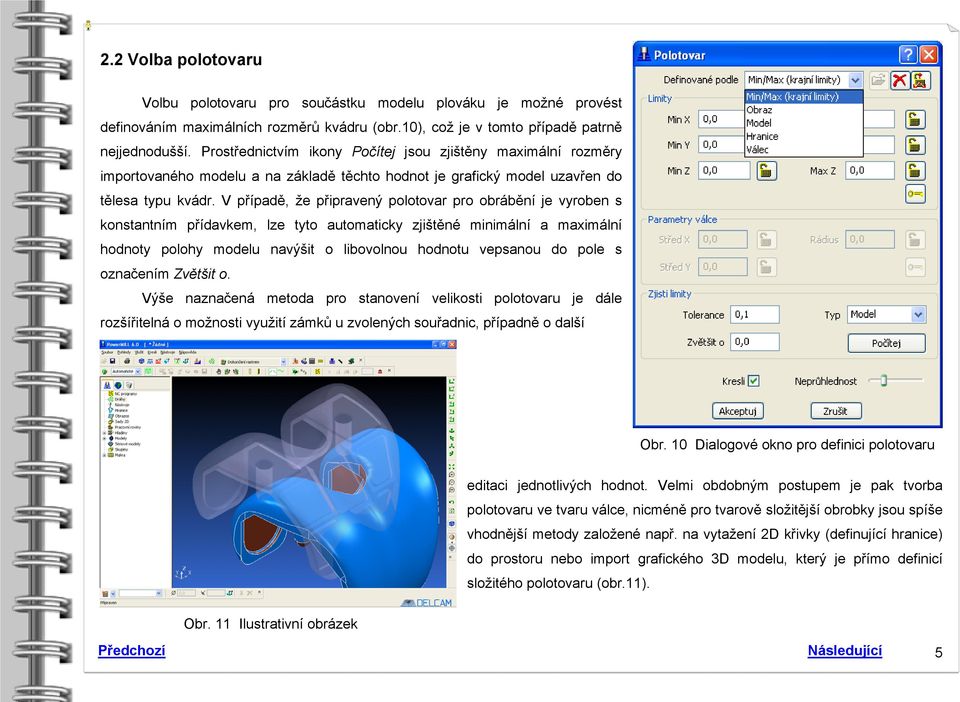Screen dimensions: 960x702
Task: Choose Válec from the dropdown list
Action: (804, 149)
